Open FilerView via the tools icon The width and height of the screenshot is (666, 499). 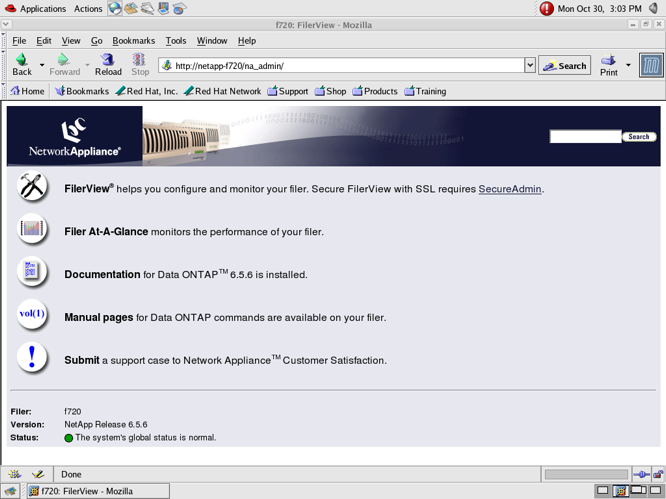[32, 186]
